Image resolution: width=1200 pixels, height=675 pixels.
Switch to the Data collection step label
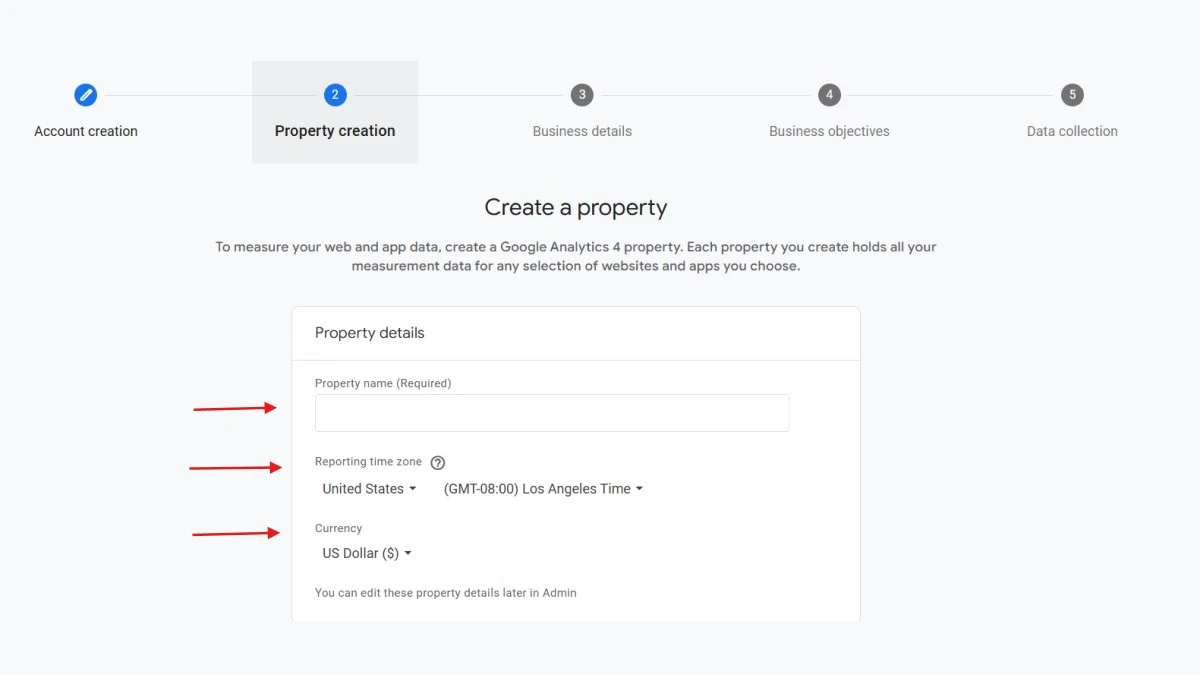pos(1072,131)
